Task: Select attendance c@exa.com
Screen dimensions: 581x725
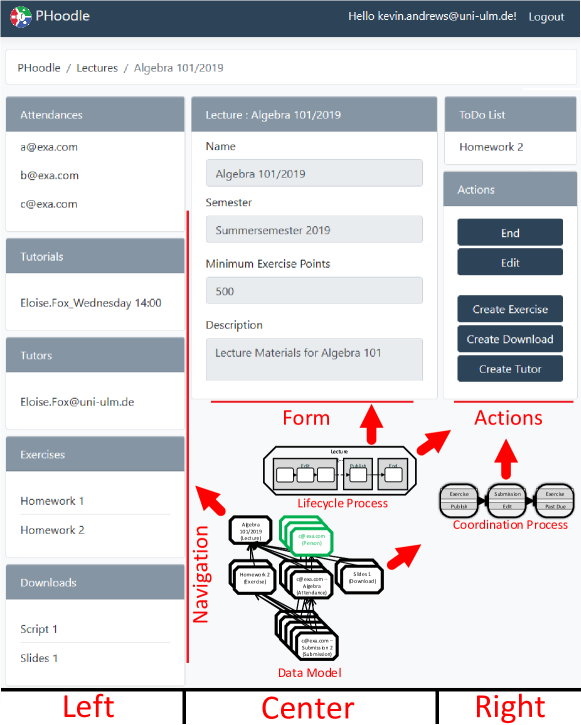Action: (x=49, y=204)
